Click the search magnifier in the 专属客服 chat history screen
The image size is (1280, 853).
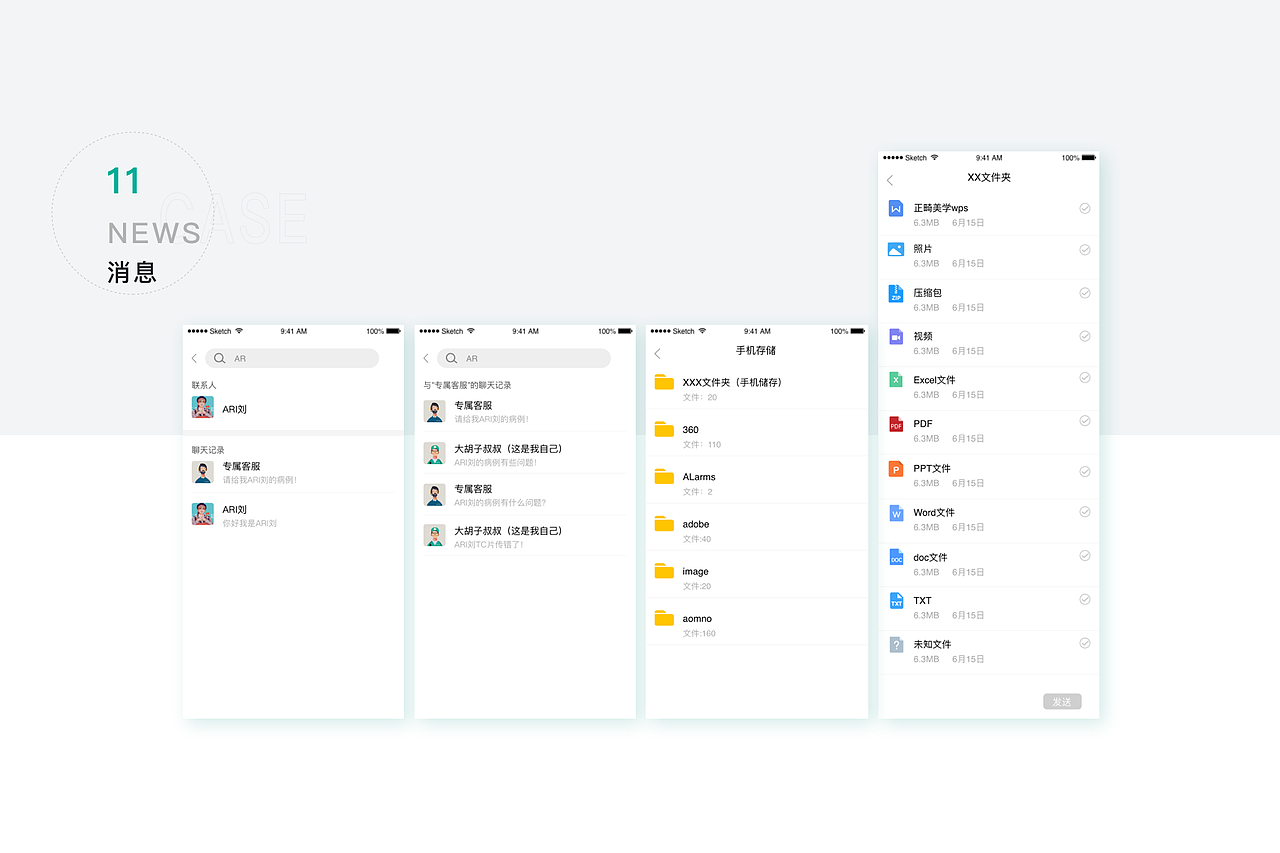pos(452,358)
